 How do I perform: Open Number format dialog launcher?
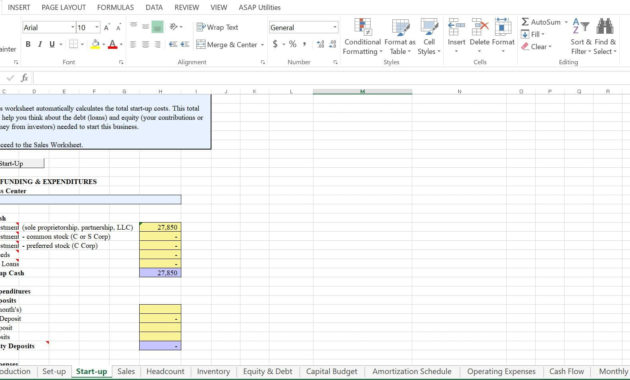[335, 62]
